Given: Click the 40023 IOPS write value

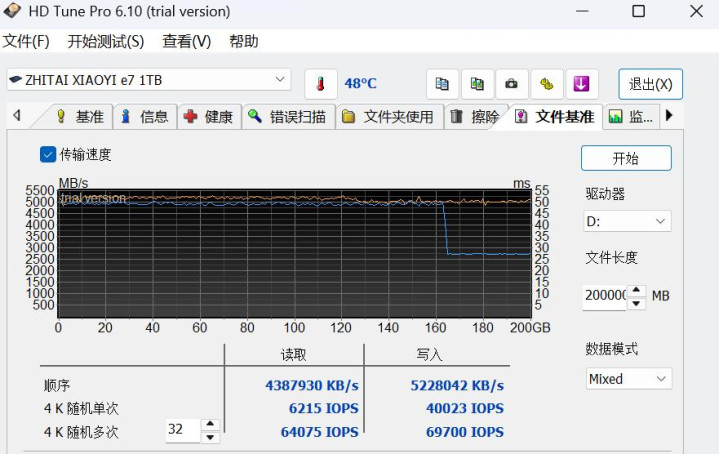Looking at the screenshot, I should [x=465, y=408].
